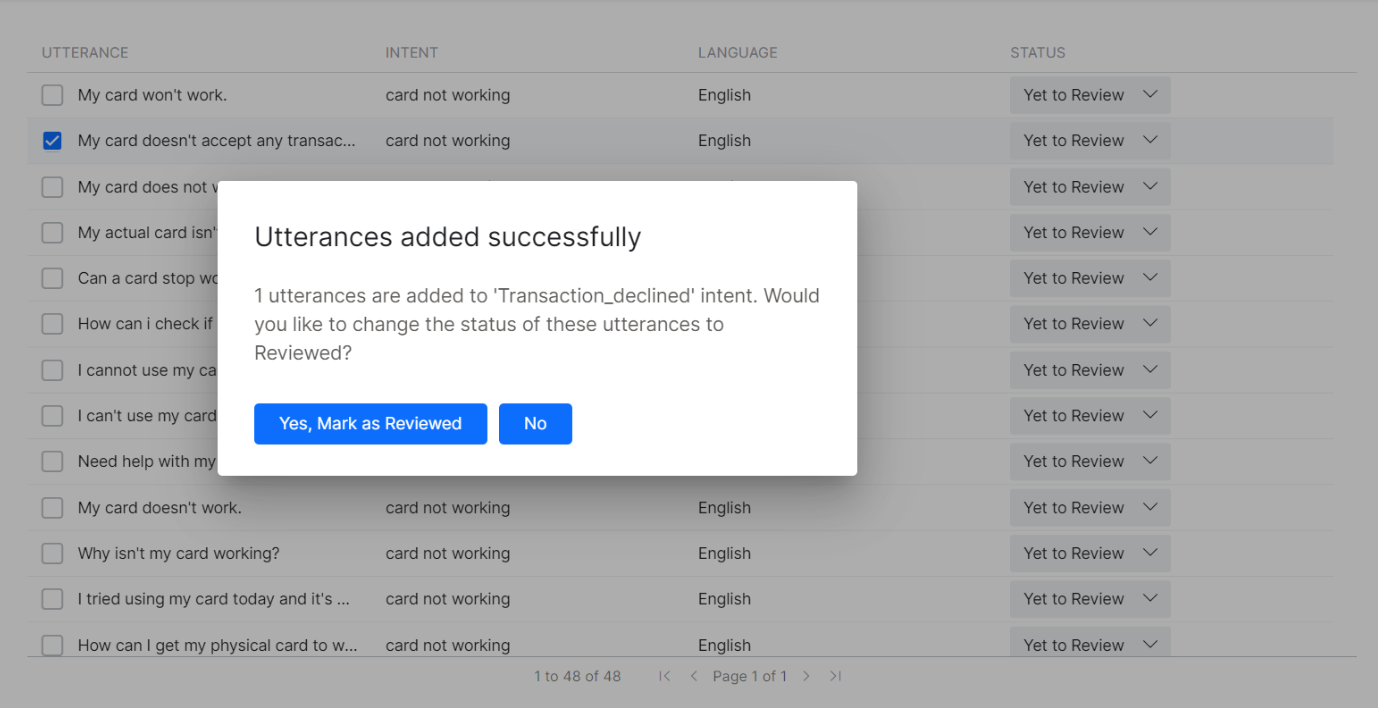Image resolution: width=1378 pixels, height=708 pixels.
Task: Check the 'My card won't work.' checkbox
Action: (x=52, y=96)
